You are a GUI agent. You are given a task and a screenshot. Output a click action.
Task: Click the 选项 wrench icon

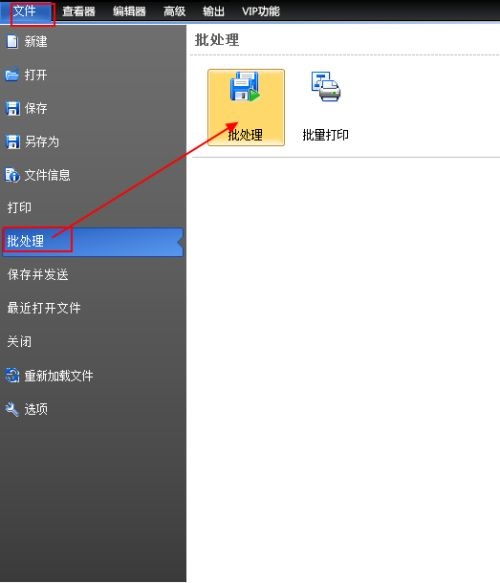(12, 409)
